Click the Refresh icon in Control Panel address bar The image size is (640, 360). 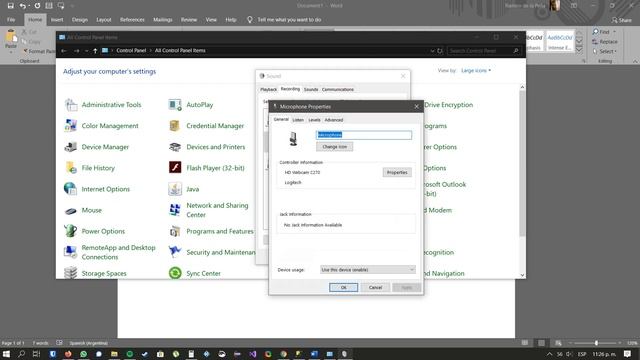click(440, 51)
